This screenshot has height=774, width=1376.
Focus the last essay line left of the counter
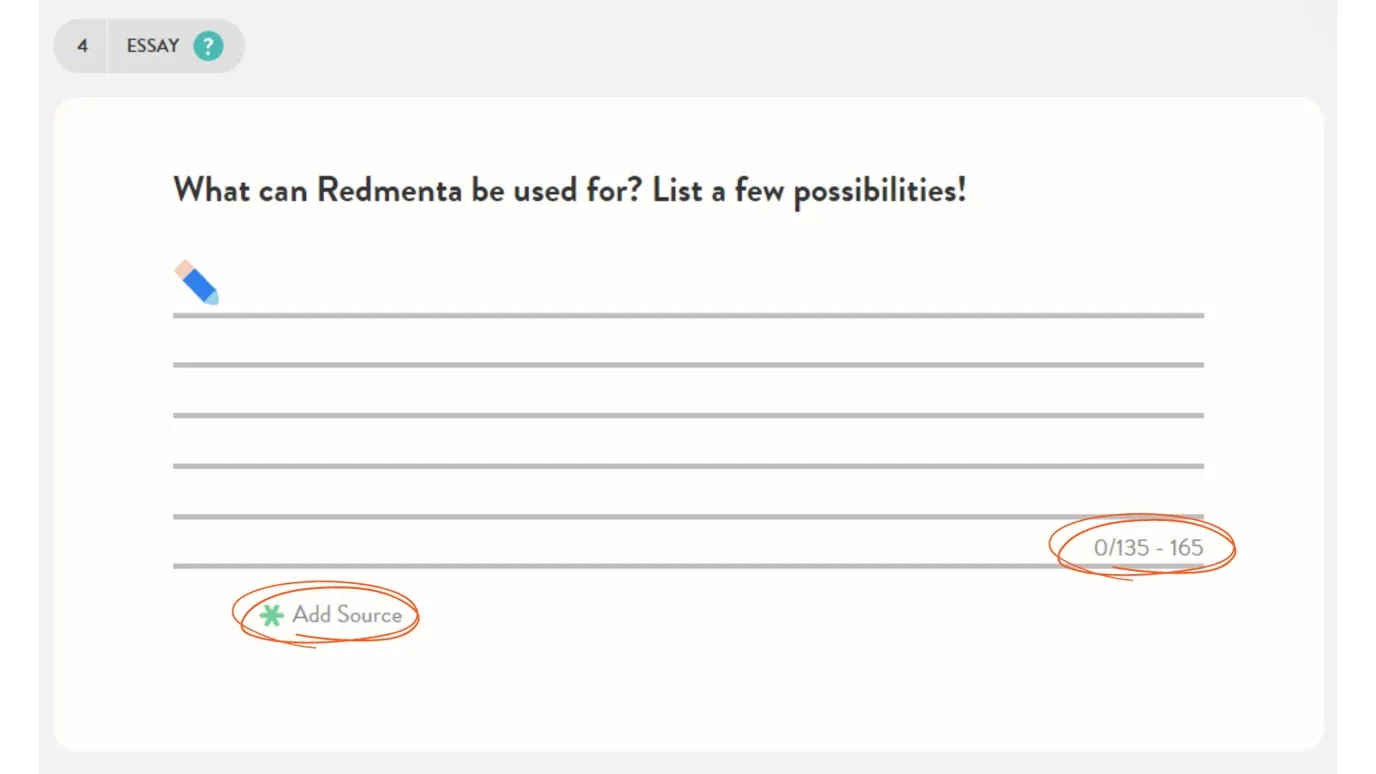(x=630, y=543)
